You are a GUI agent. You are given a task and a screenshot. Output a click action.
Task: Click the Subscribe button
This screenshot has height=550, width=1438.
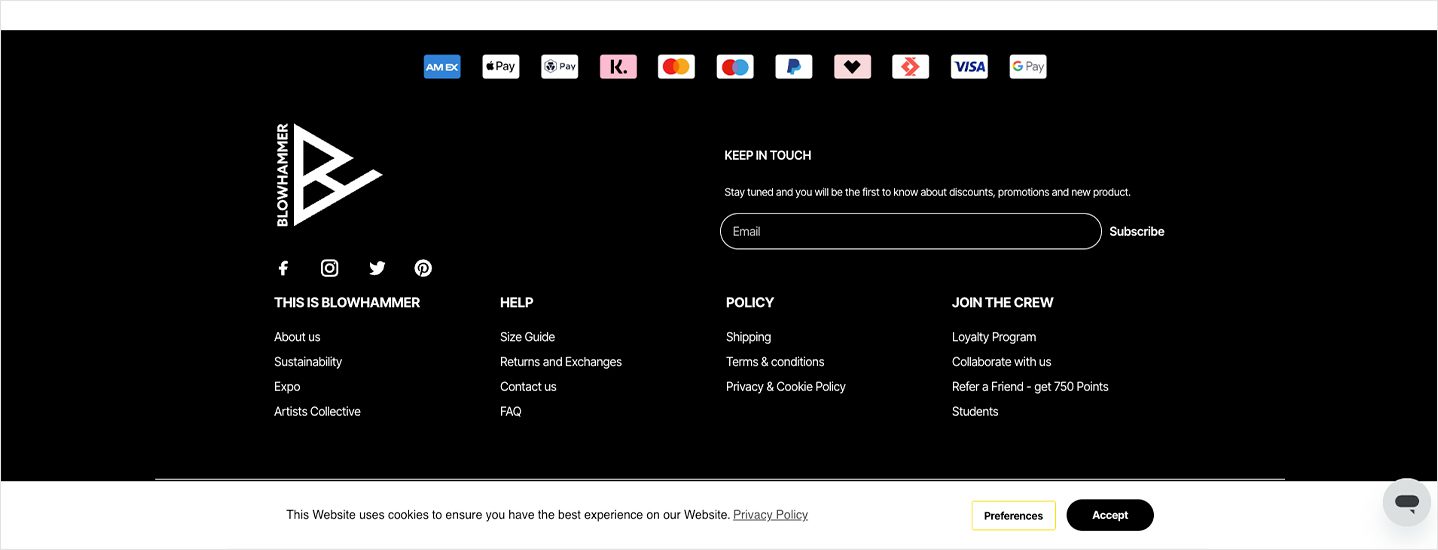pos(1137,231)
